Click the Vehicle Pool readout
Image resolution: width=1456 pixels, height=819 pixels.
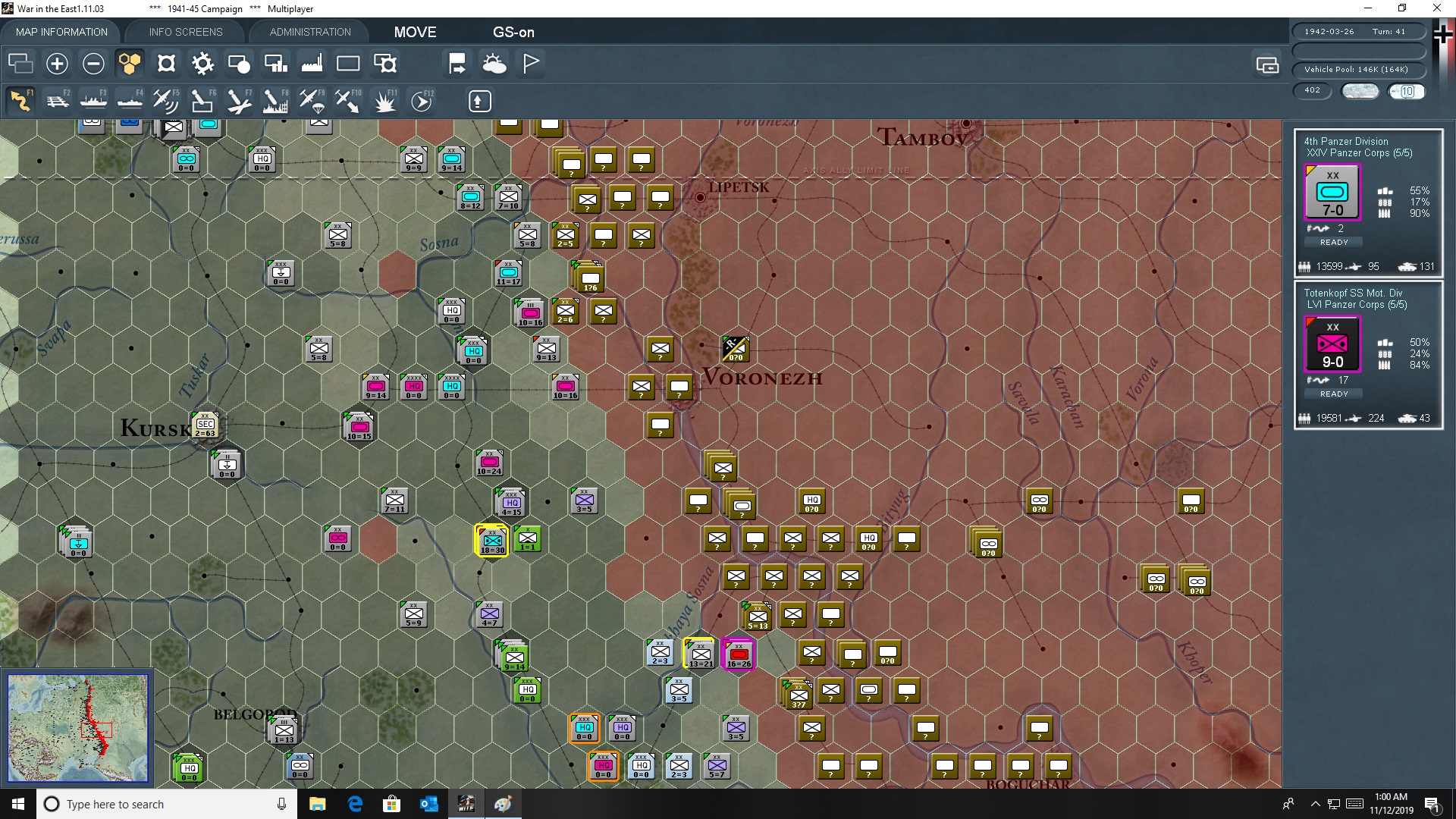(1359, 70)
